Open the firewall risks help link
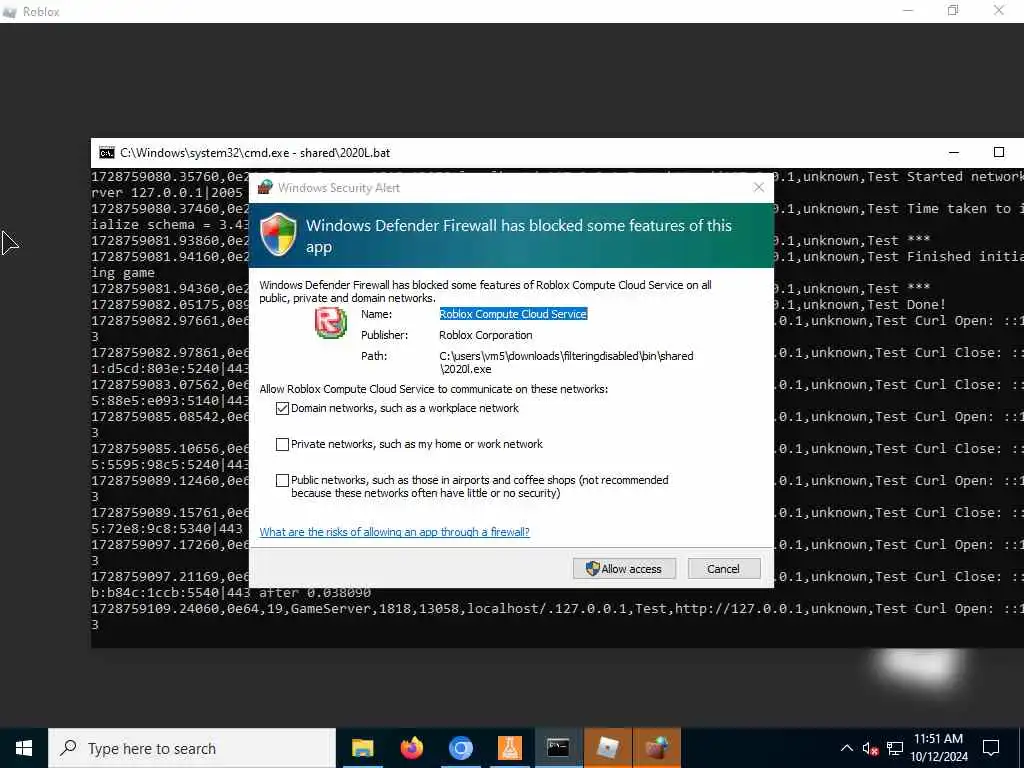The image size is (1024, 768). pyautogui.click(x=394, y=532)
